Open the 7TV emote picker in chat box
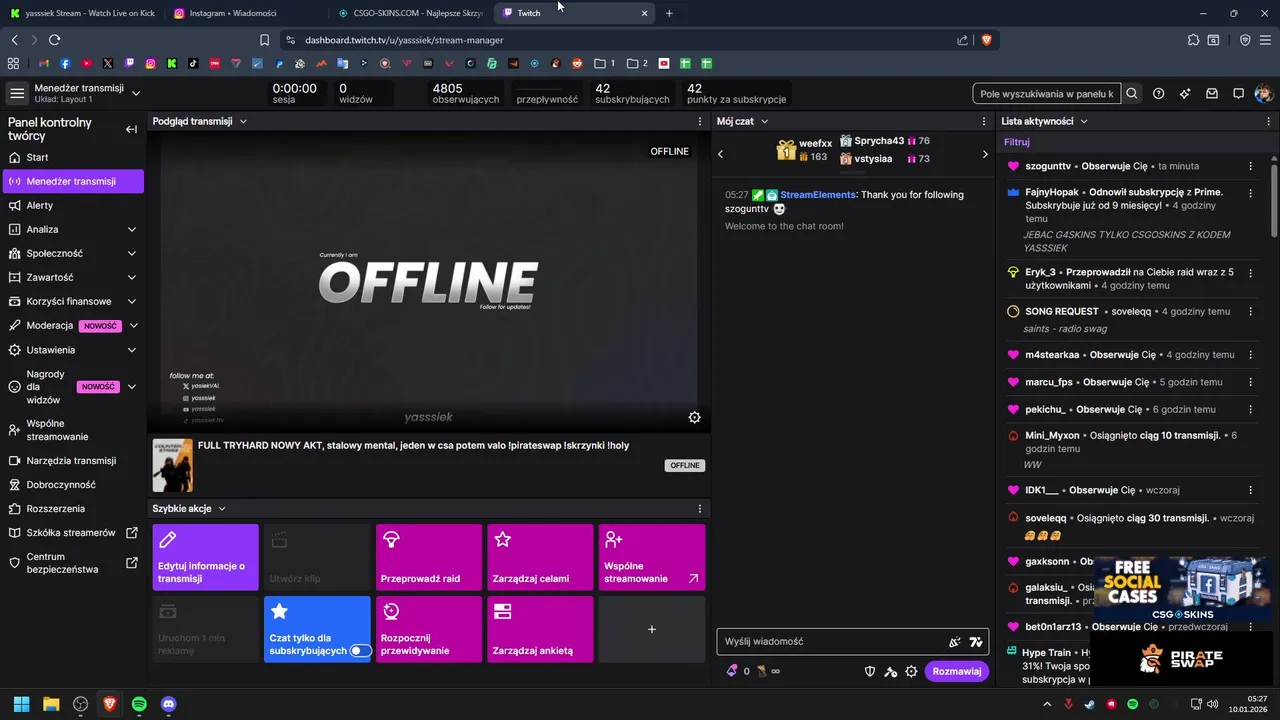The image size is (1280, 720). 976,642
